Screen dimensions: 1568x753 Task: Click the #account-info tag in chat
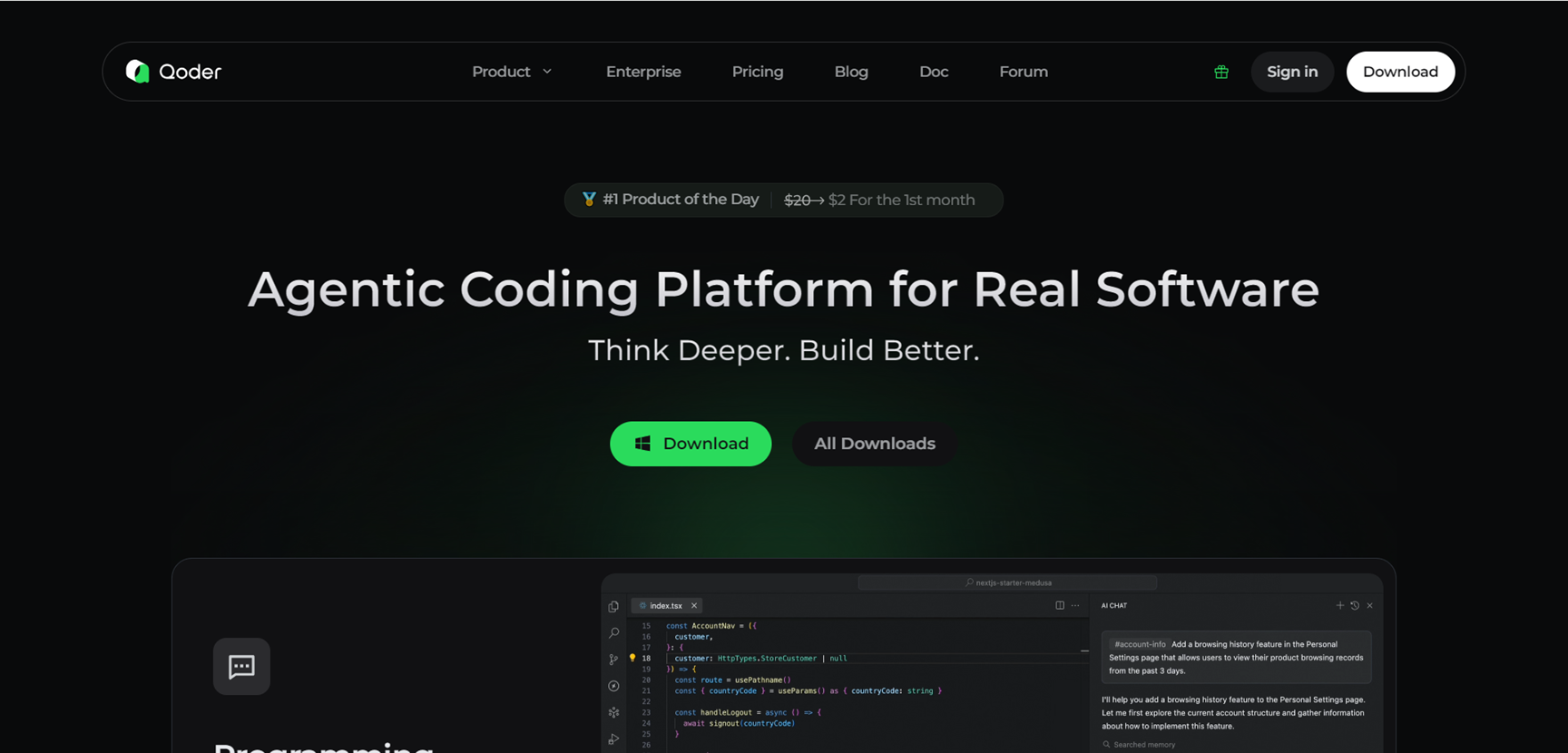point(1140,644)
